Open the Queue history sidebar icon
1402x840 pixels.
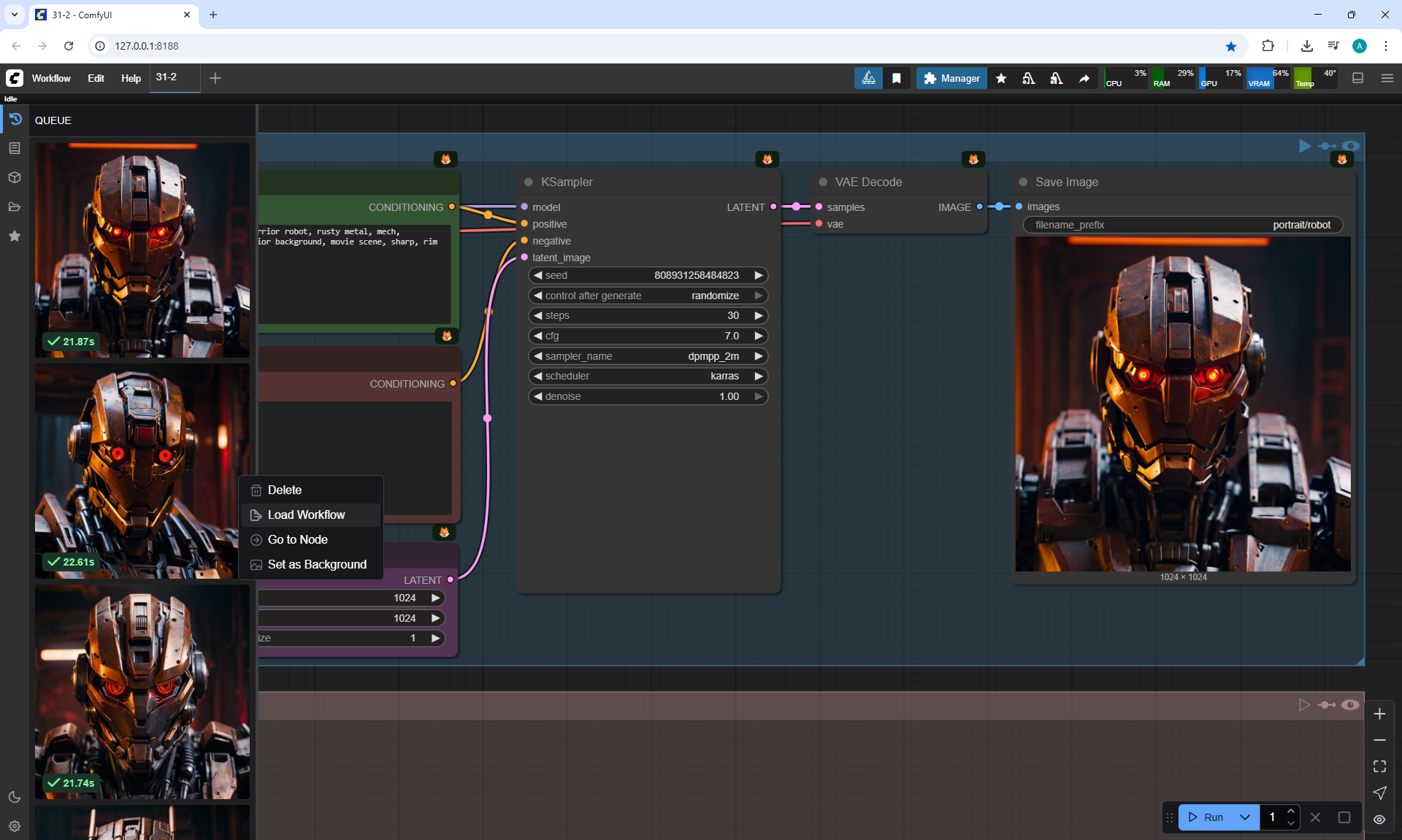tap(15, 119)
